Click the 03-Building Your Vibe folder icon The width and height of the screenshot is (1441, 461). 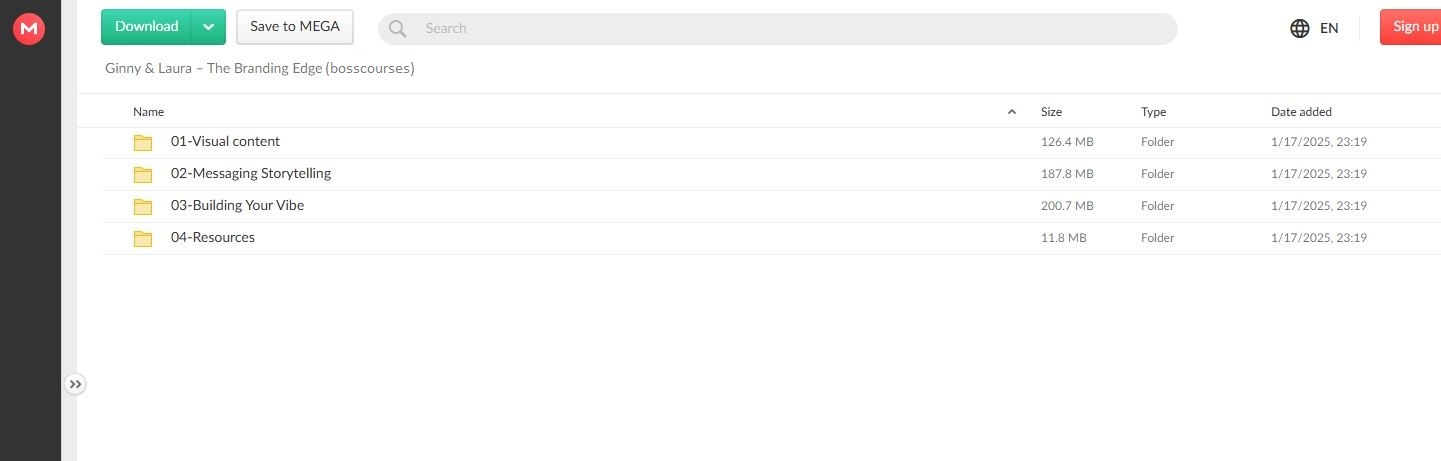pos(143,206)
